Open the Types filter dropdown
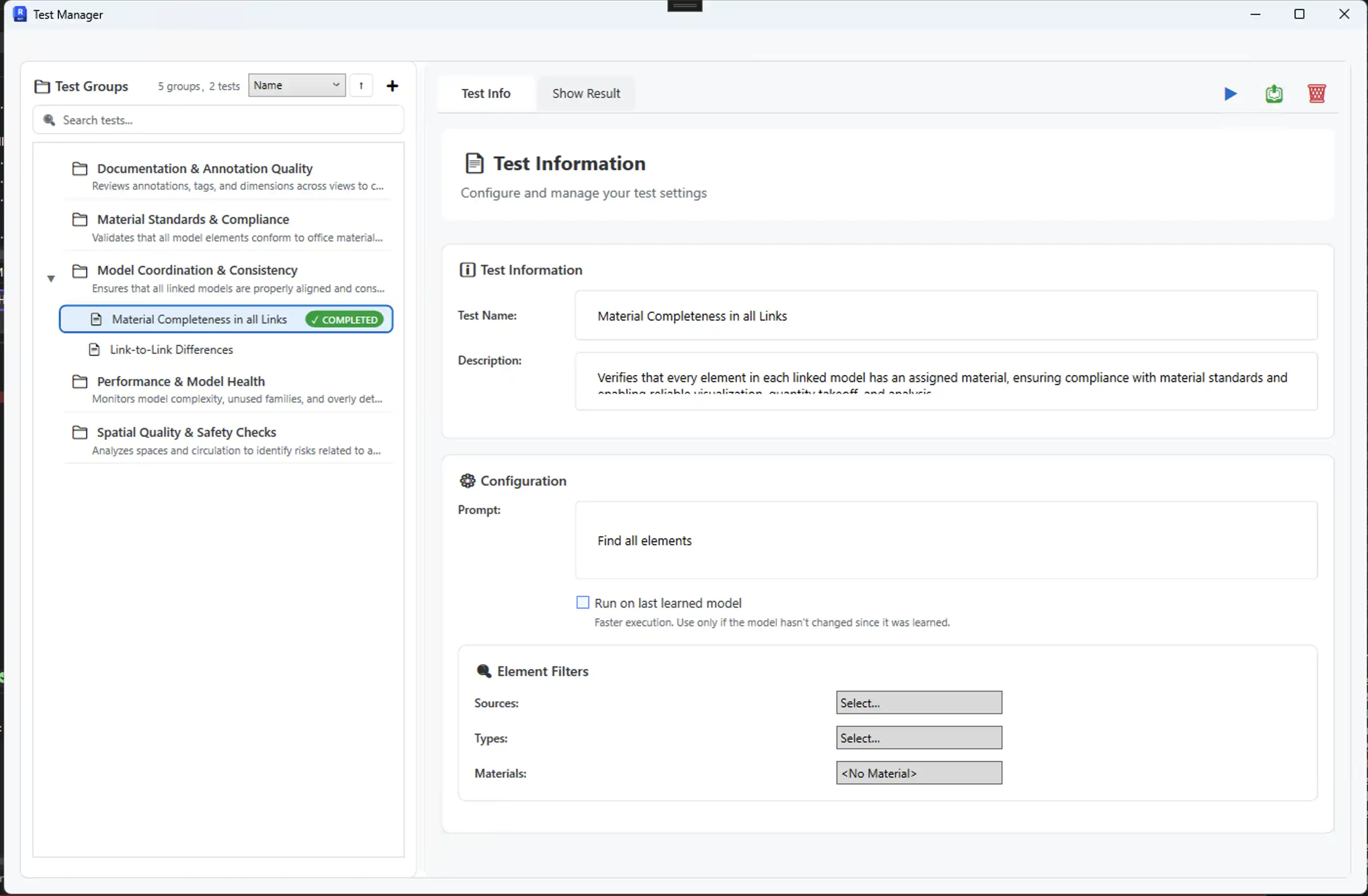The width and height of the screenshot is (1368, 896). (919, 738)
